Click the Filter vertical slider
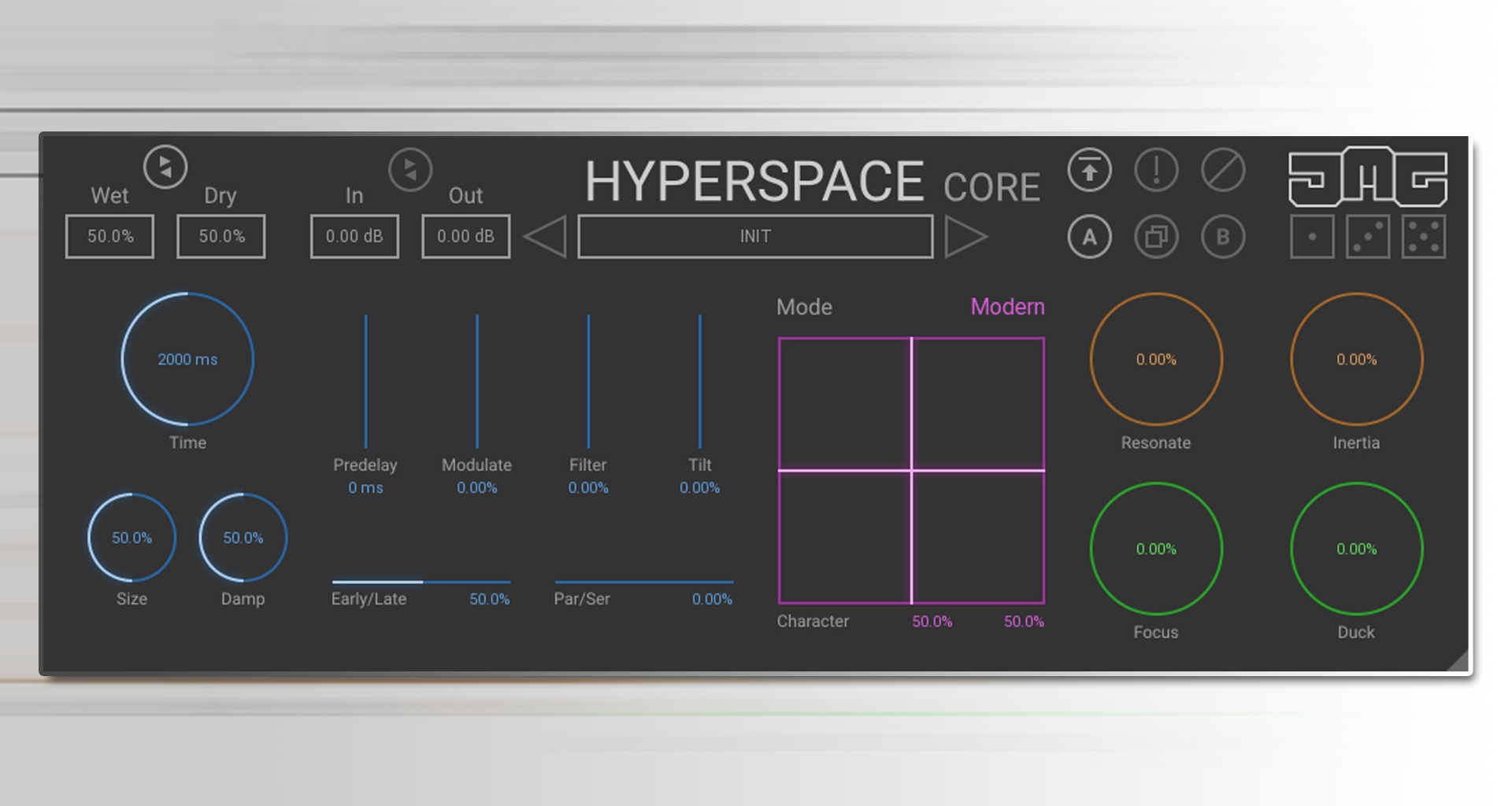 [x=588, y=382]
